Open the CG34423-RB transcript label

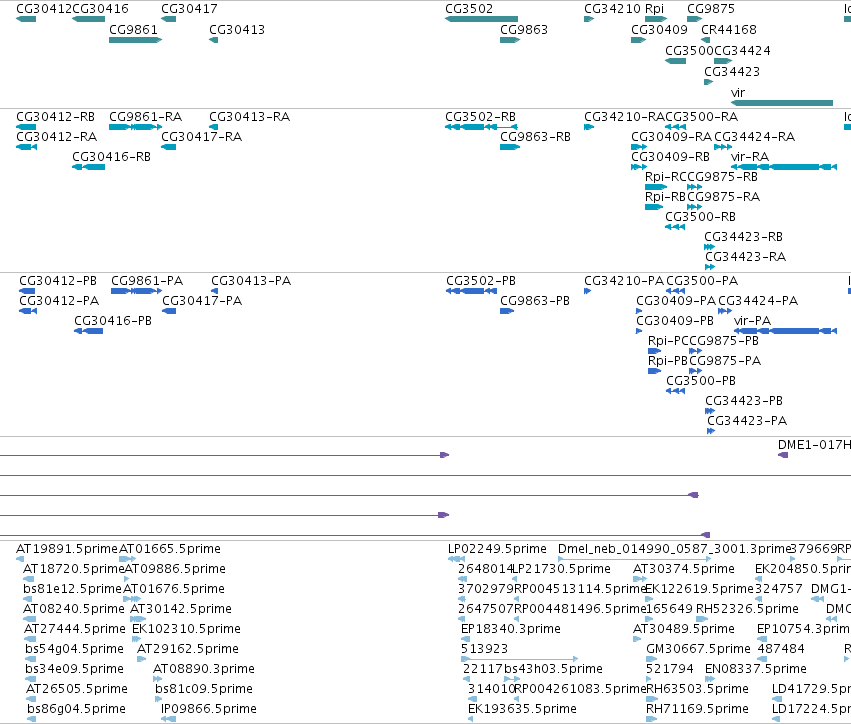coord(744,237)
